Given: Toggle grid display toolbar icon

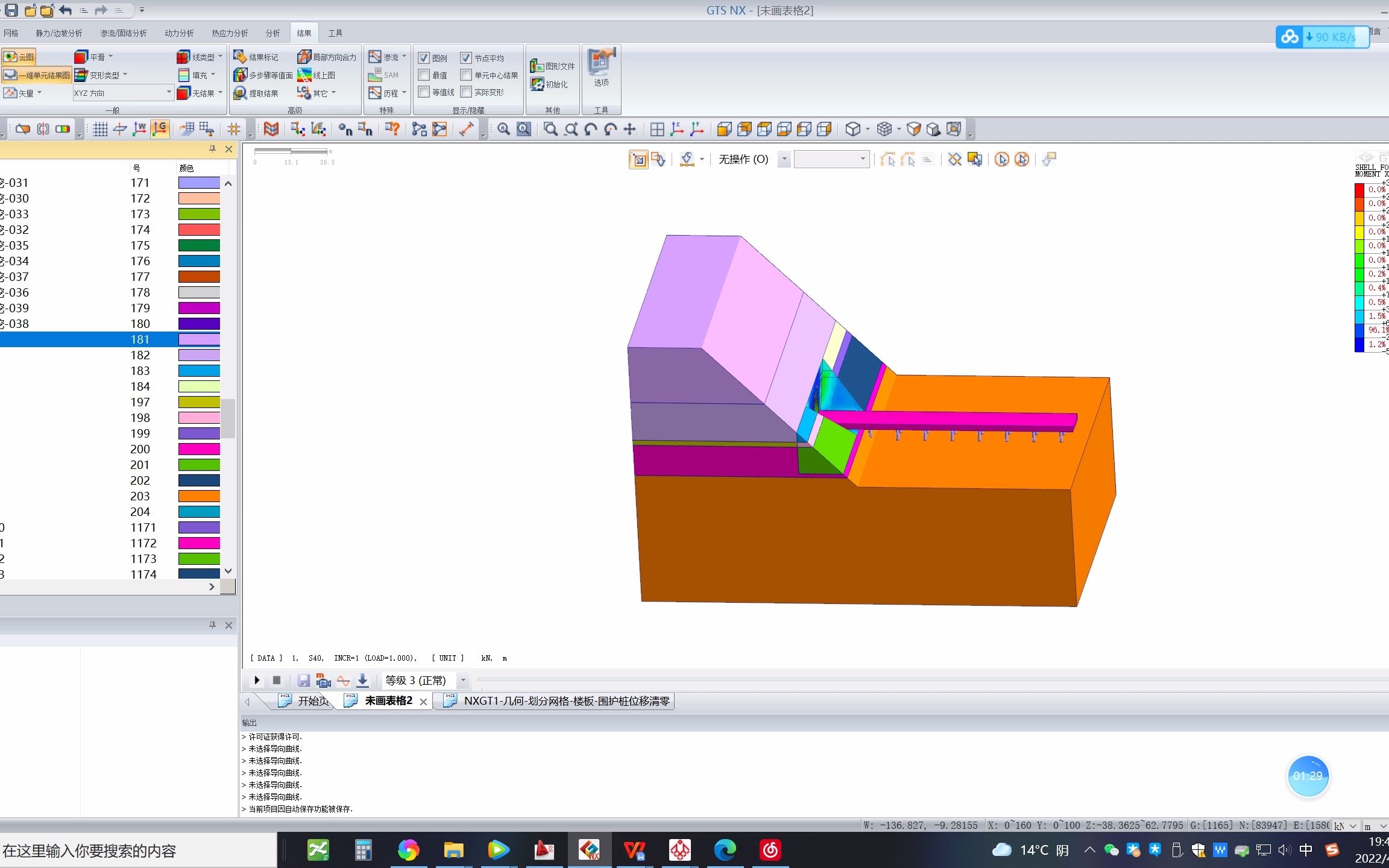Looking at the screenshot, I should coord(100,129).
